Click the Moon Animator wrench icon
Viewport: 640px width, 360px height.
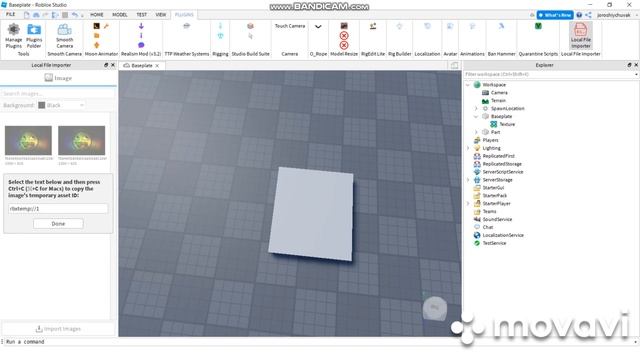pos(106,26)
